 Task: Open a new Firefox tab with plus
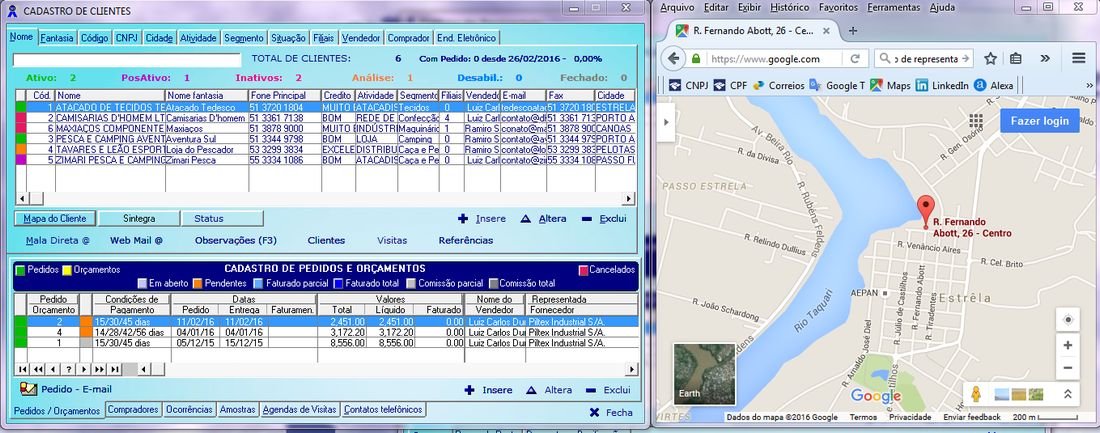pyautogui.click(x=853, y=31)
